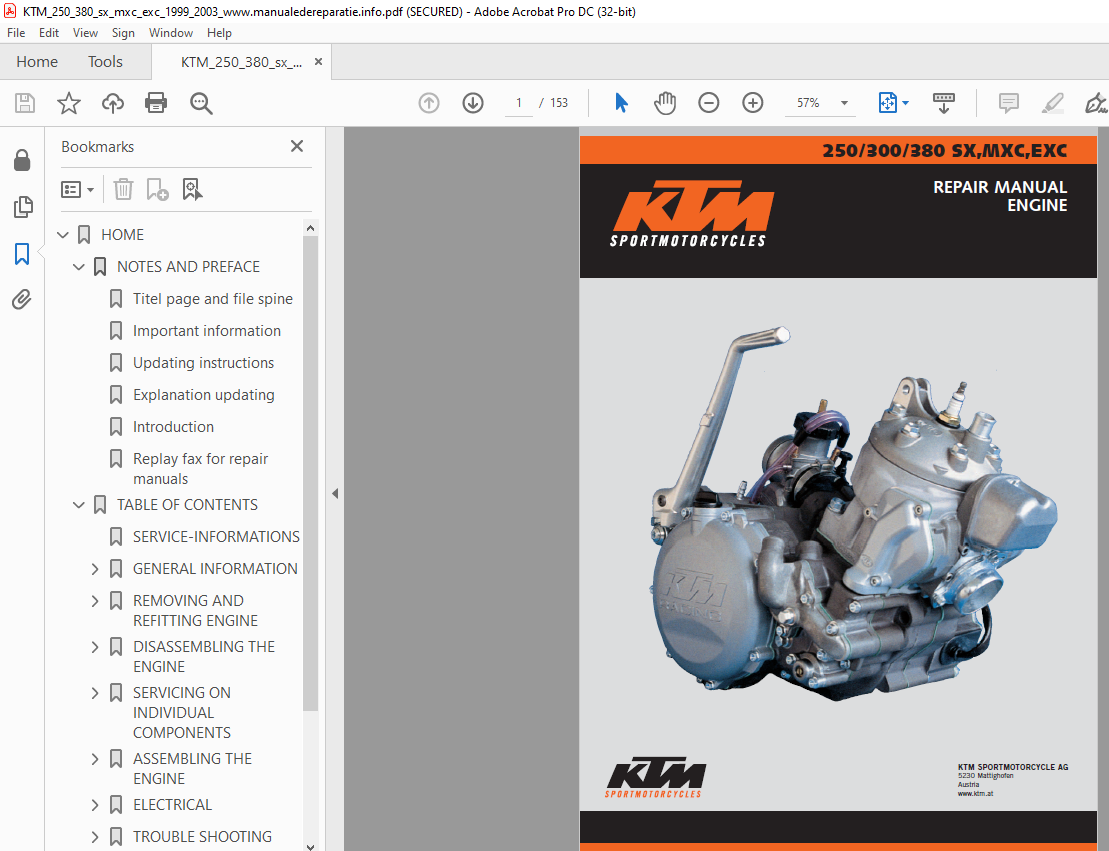Click the Save file icon

click(x=25, y=103)
